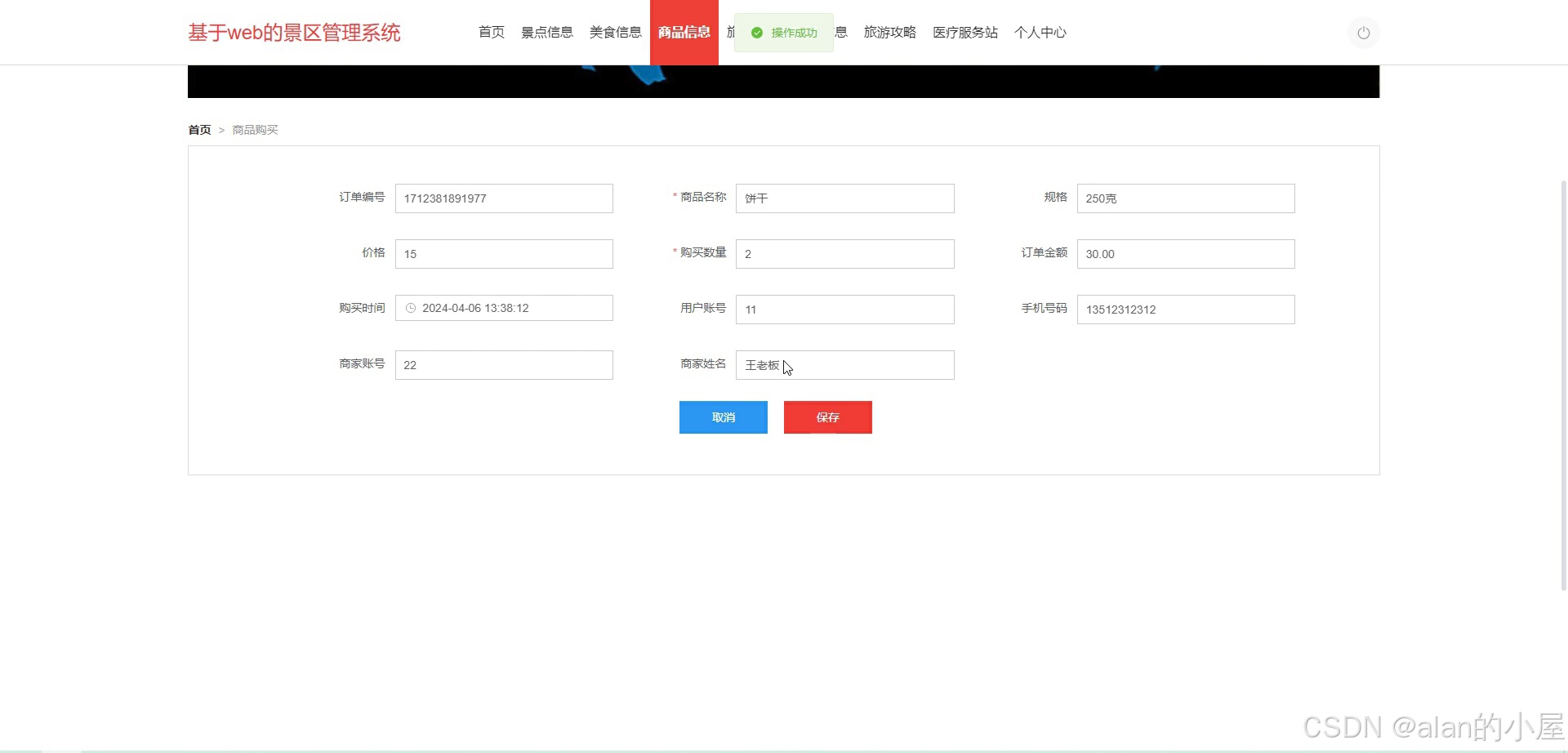Click the blue 取消 button
Screen dimensions: 1568x753
coord(724,417)
